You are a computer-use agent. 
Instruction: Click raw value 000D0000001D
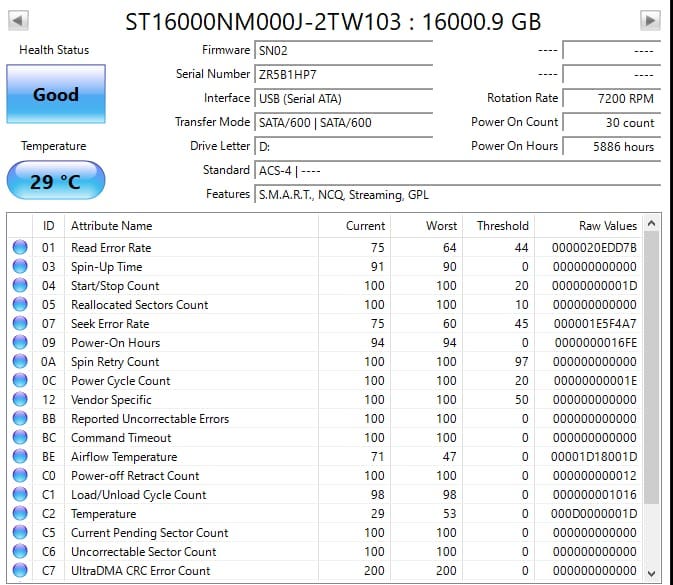click(594, 514)
